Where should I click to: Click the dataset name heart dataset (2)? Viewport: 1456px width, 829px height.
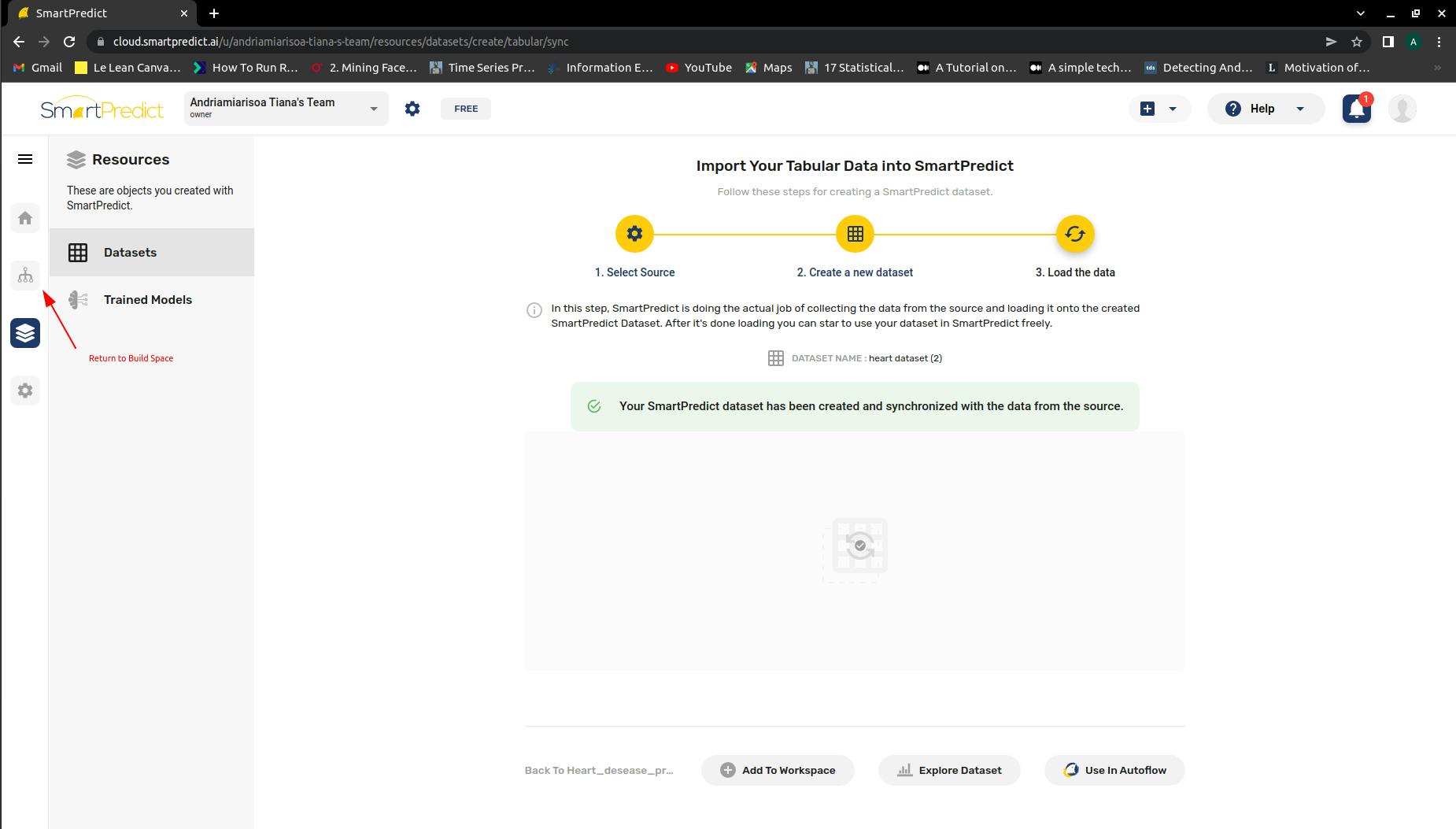[905, 358]
